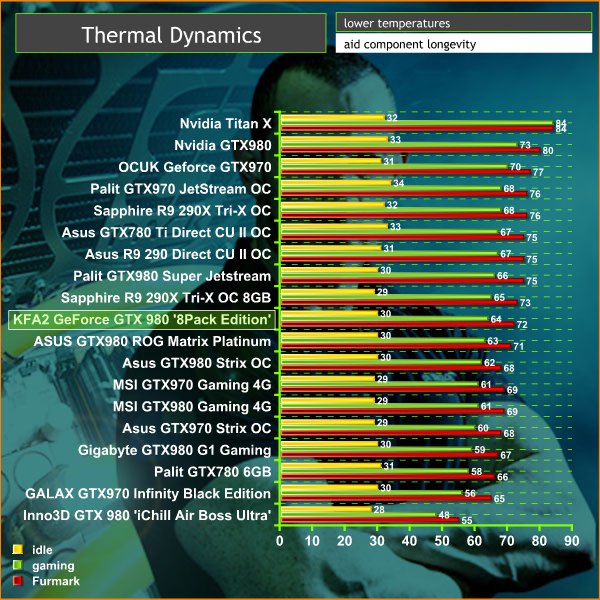Click the green gaming bar for Nvidia GTX980
The image size is (600, 600).
(399, 145)
